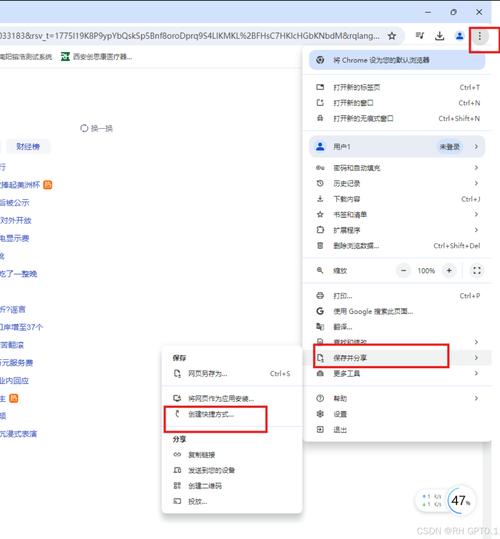500x539 pixels.
Task: Expand the 查找和修改 submenu arrow
Action: 476,342
